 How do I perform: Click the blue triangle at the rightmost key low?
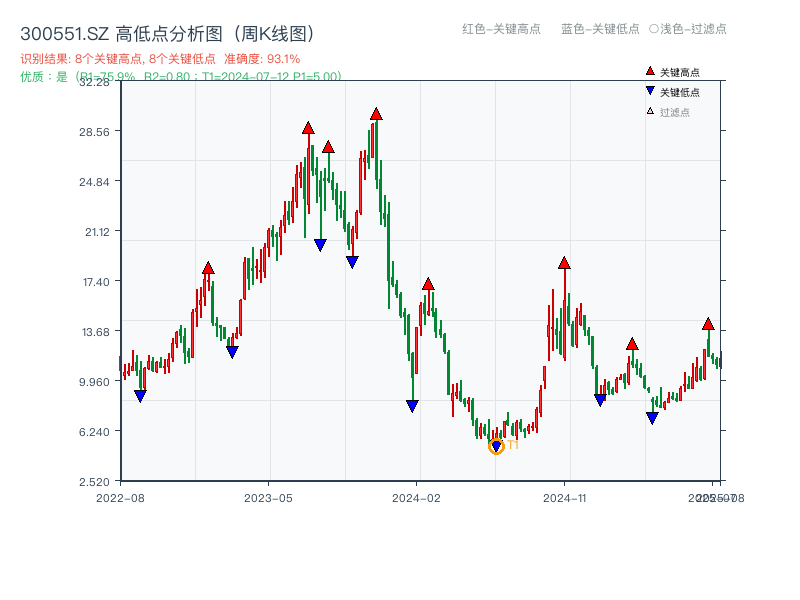(652, 416)
